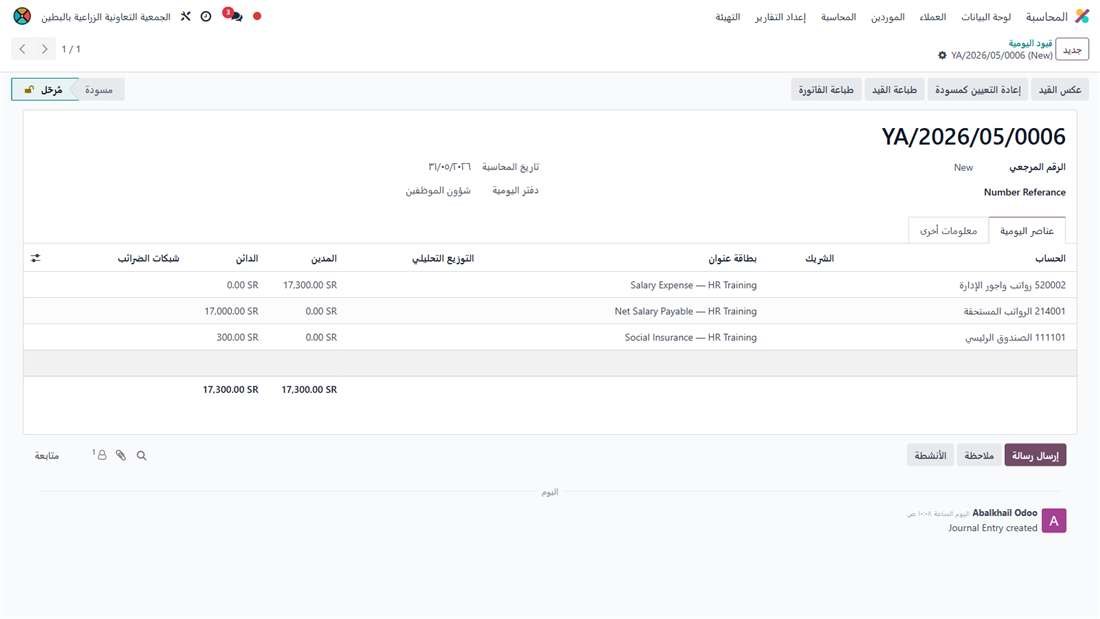Select مسودة draft status stage

(99, 90)
